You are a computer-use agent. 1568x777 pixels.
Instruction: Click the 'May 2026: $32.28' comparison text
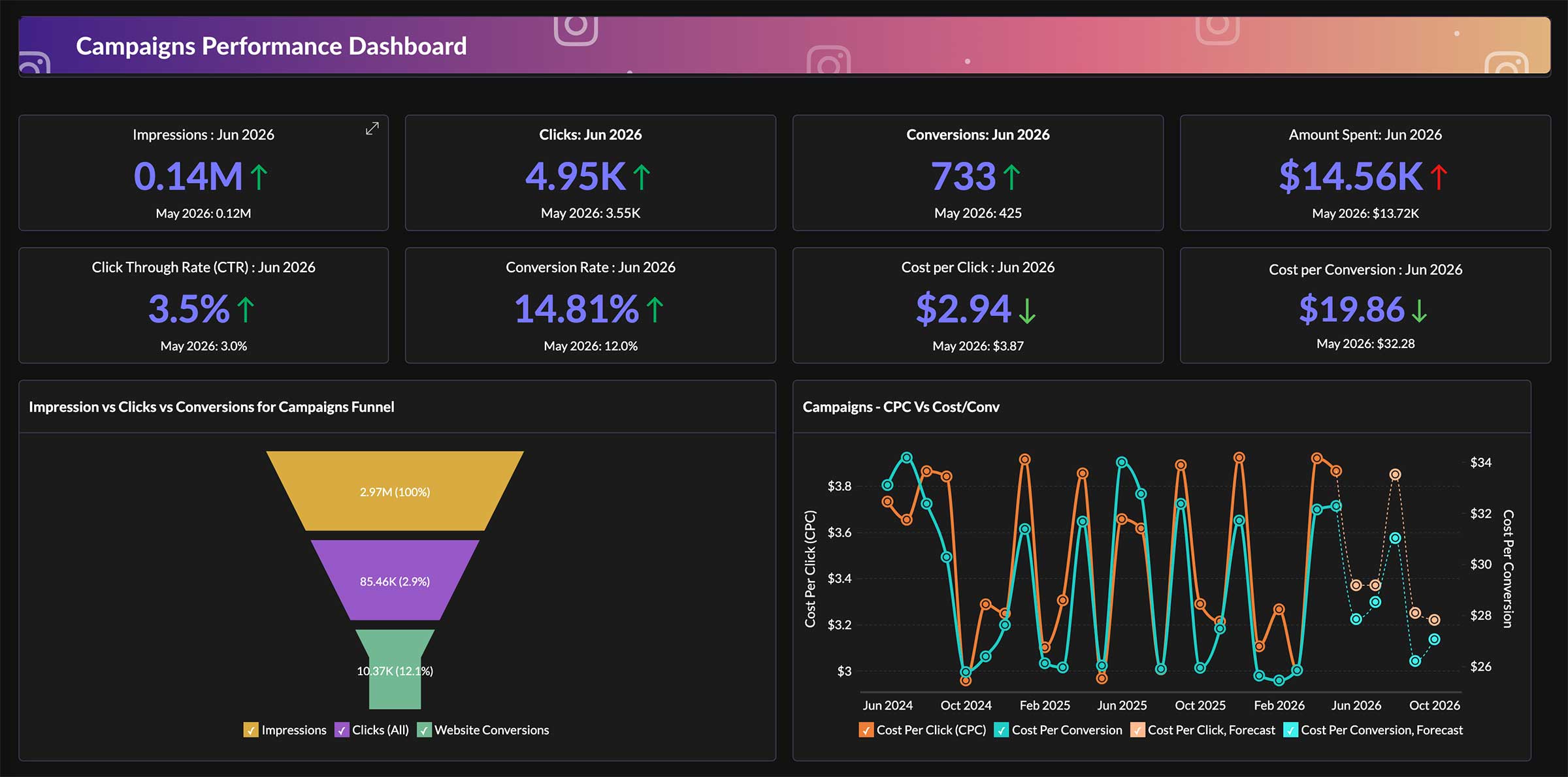pyautogui.click(x=1365, y=344)
